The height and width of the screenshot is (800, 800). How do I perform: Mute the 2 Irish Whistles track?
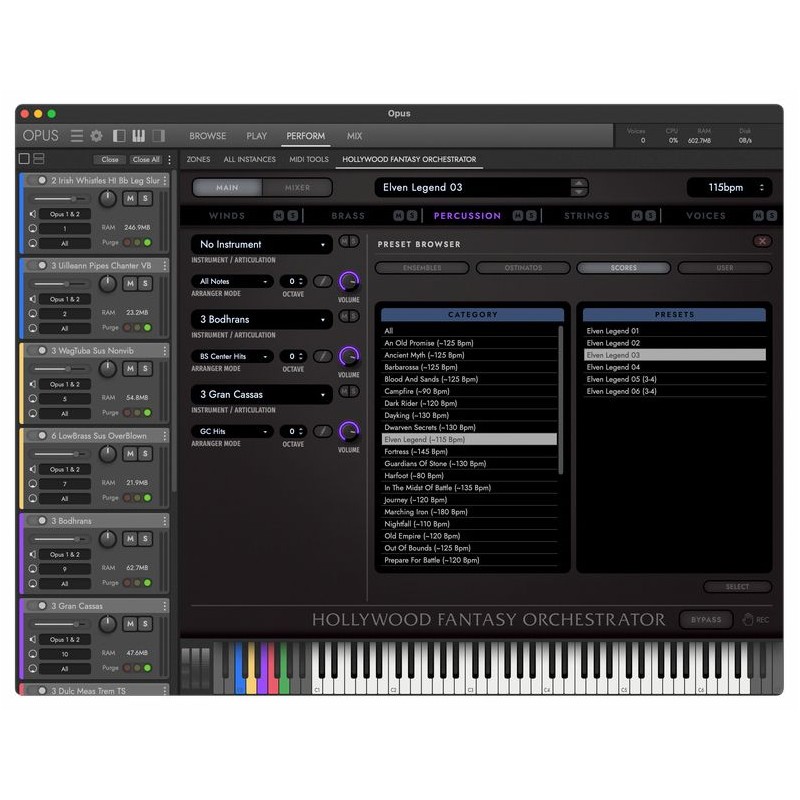click(130, 199)
